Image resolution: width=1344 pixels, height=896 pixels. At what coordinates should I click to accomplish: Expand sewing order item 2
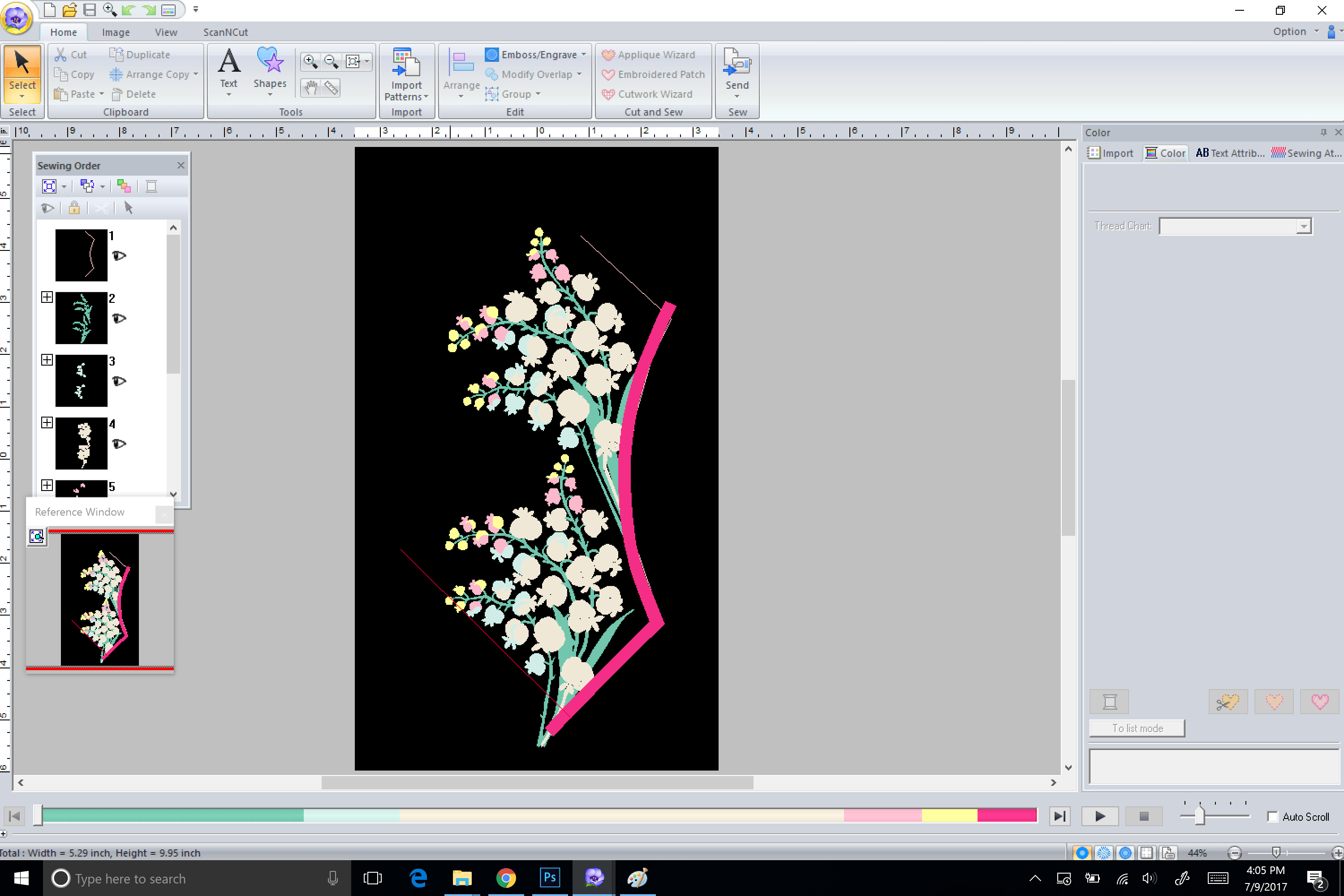pyautogui.click(x=47, y=297)
